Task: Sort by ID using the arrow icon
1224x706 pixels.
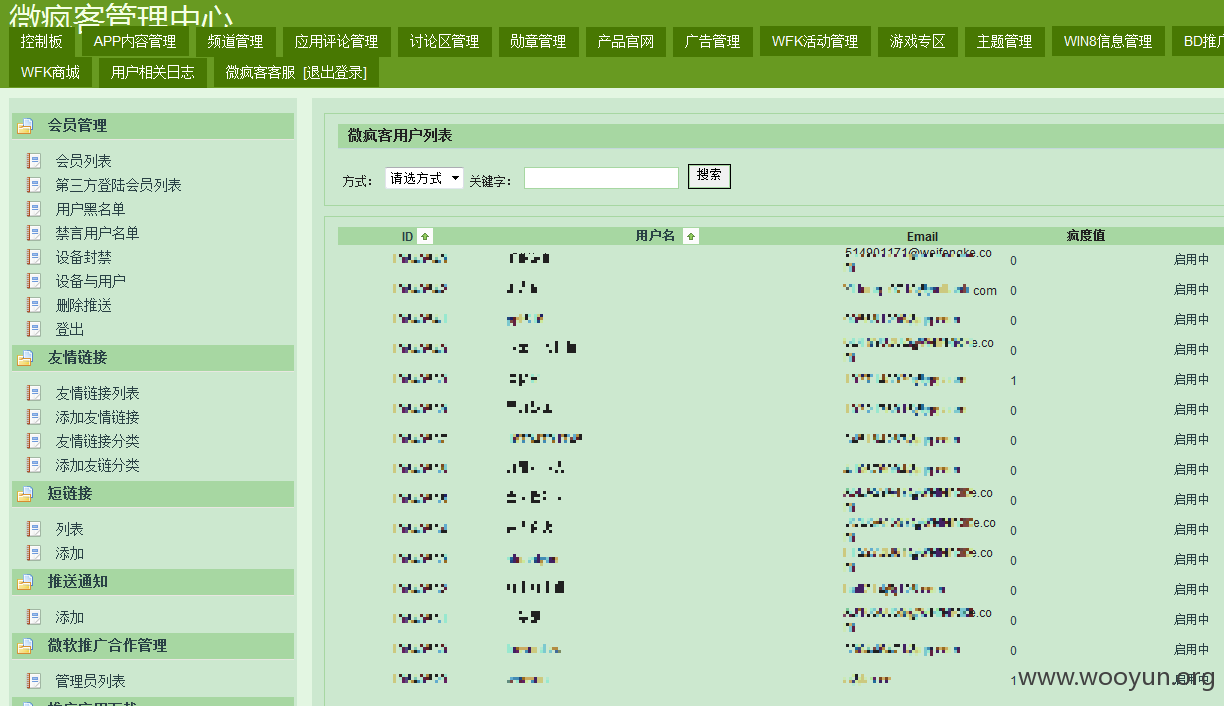Action: coord(425,236)
